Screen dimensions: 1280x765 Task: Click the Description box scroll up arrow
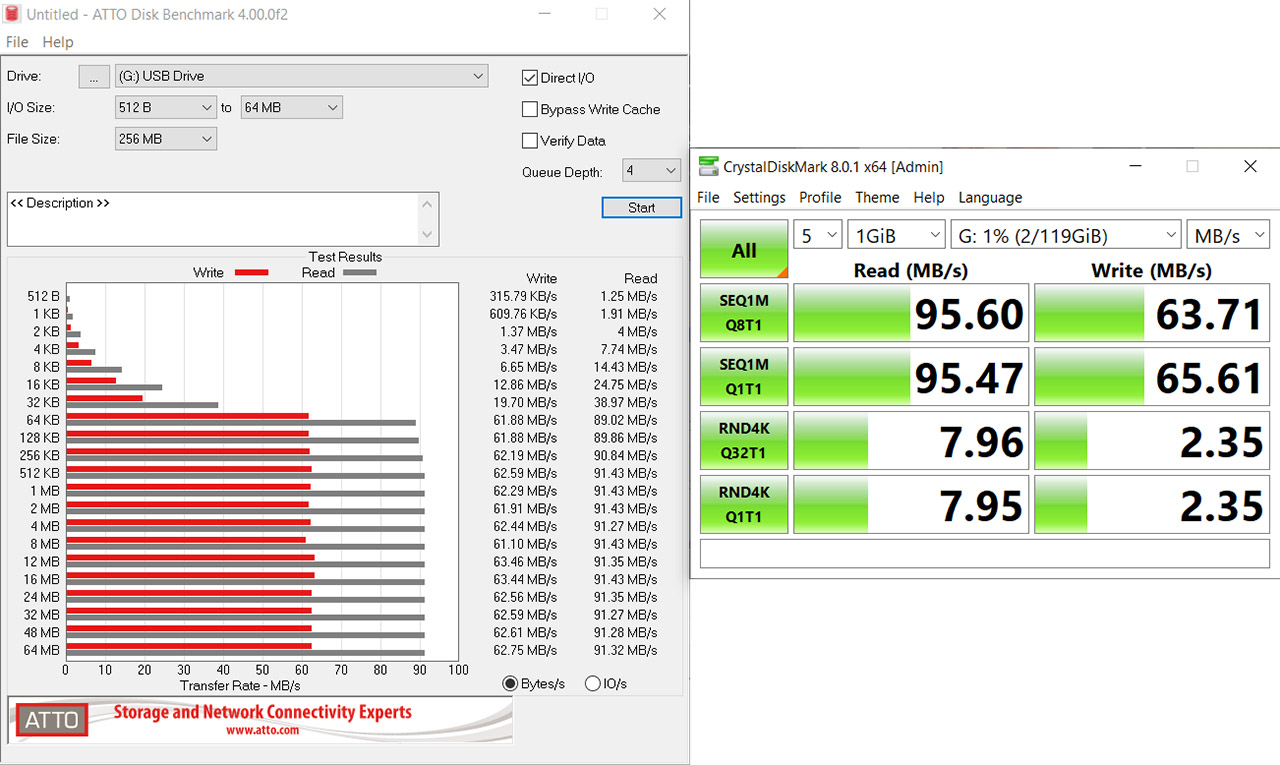(429, 203)
